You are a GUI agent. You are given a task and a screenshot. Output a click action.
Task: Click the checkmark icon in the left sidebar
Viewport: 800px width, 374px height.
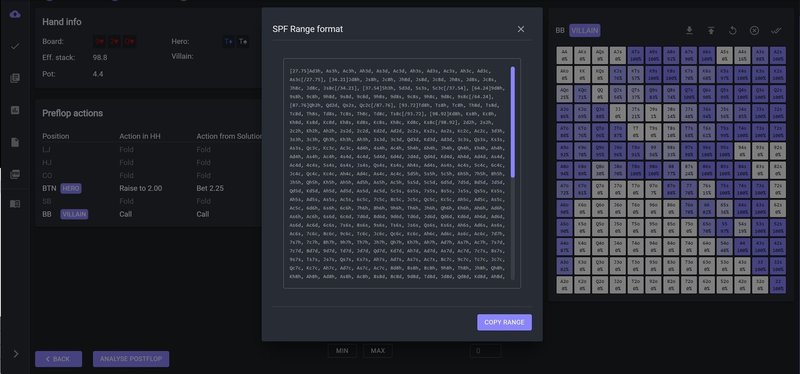pyautogui.click(x=15, y=46)
